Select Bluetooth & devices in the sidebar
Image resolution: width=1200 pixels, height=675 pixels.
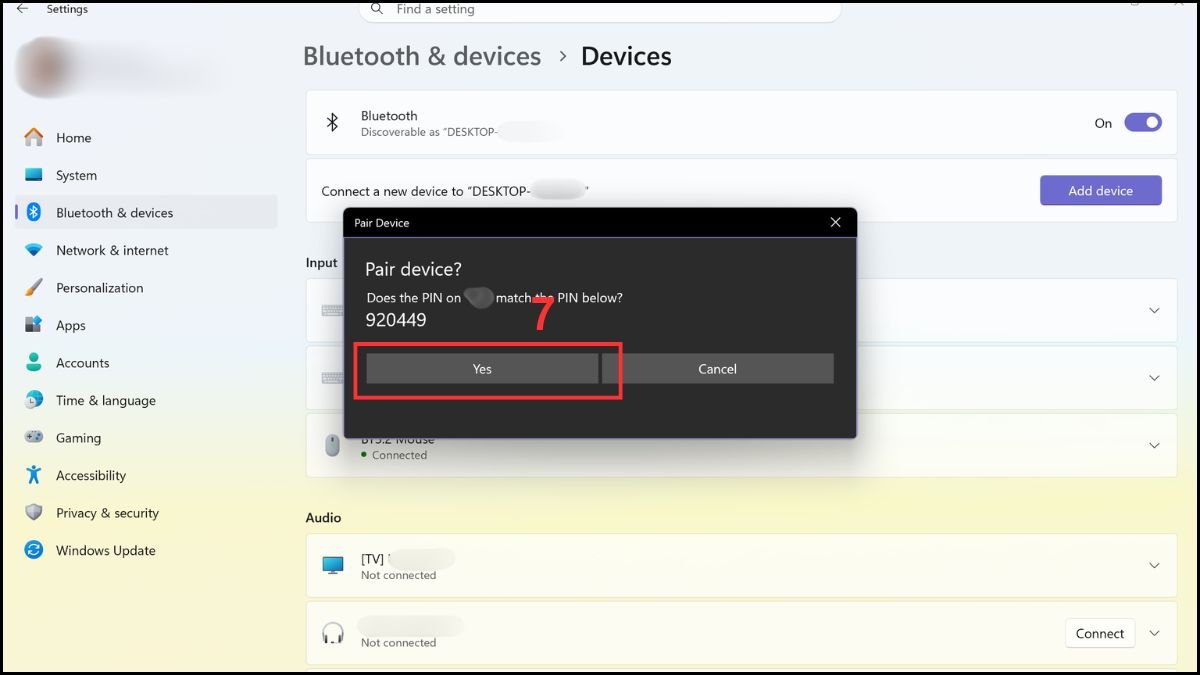[146, 213]
